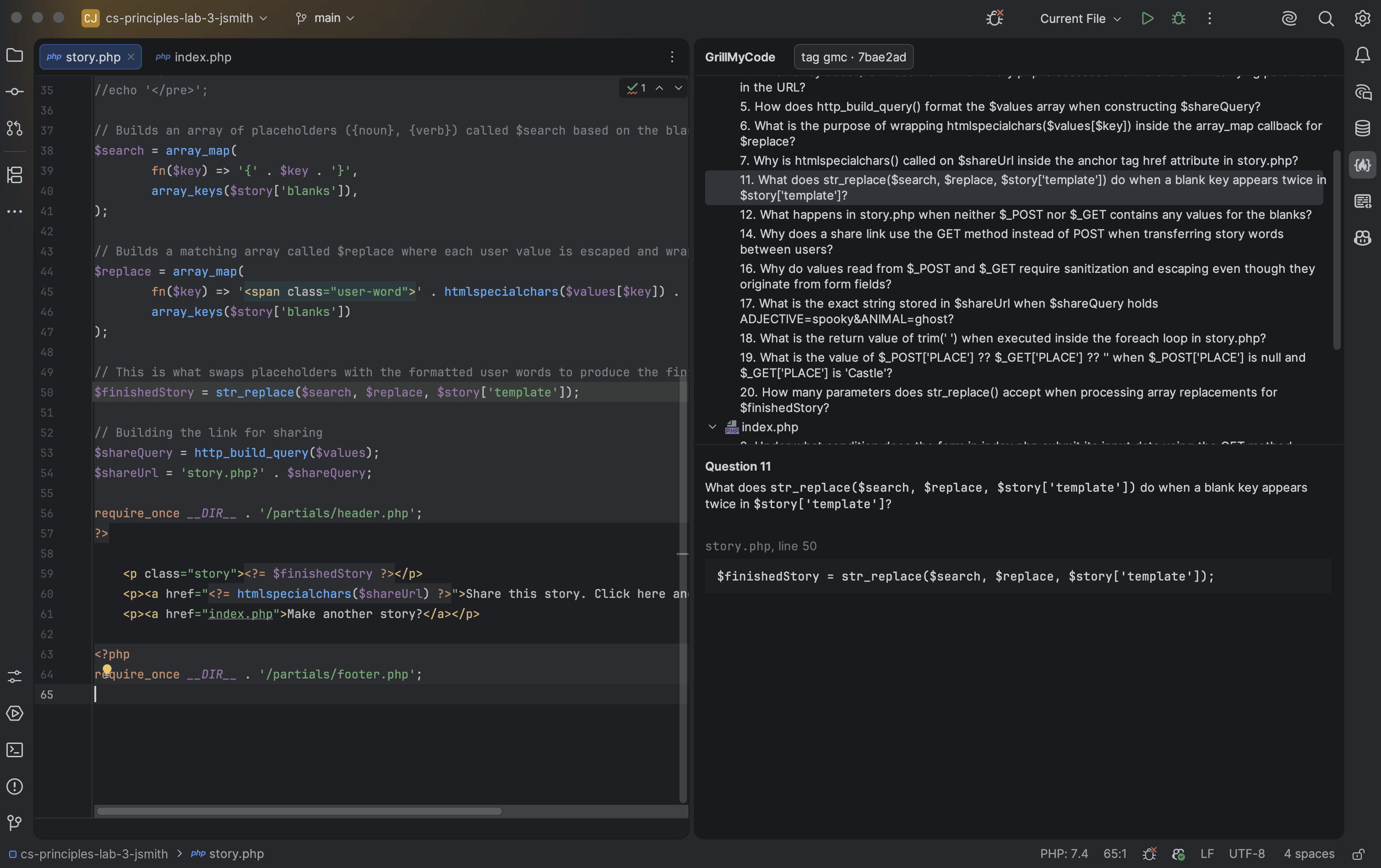This screenshot has height=868, width=1381.
Task: Go to previous highlighted problem arrow
Action: tap(659, 88)
